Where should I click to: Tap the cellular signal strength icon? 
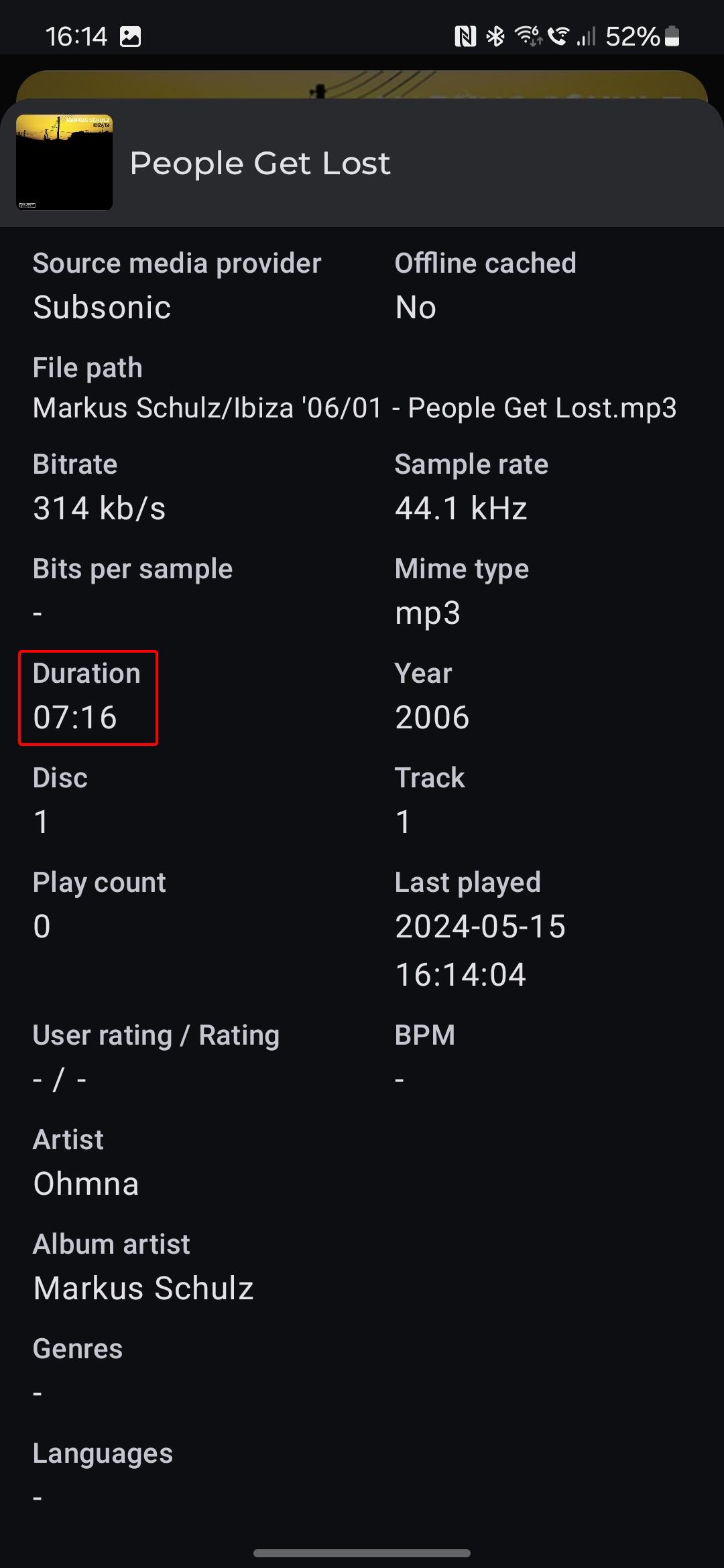click(586, 36)
